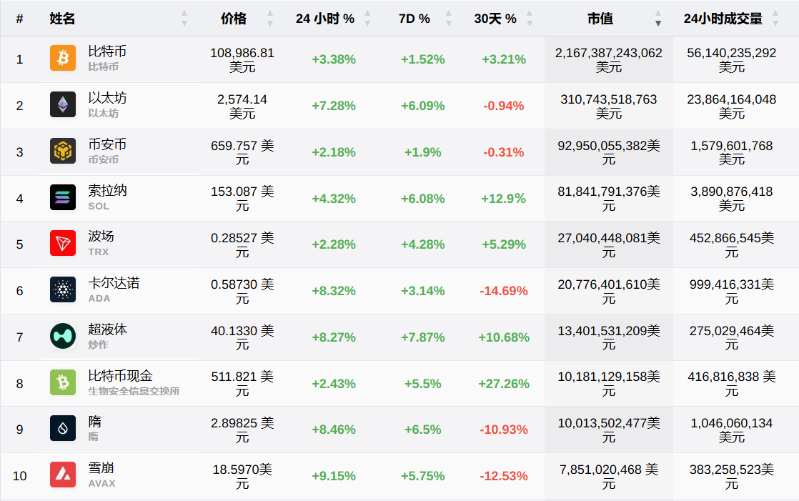The width and height of the screenshot is (799, 501).
Task: Click the Sui water drop icon
Action: 63,428
